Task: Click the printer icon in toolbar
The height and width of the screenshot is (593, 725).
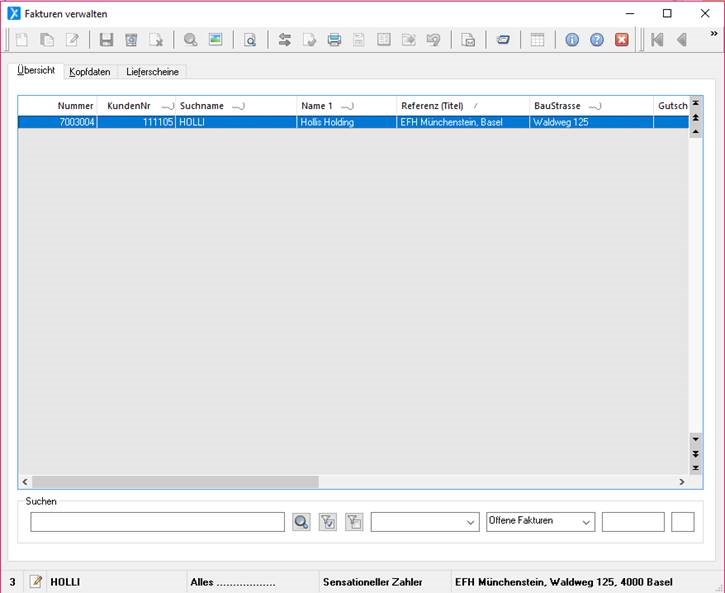Action: 335,40
